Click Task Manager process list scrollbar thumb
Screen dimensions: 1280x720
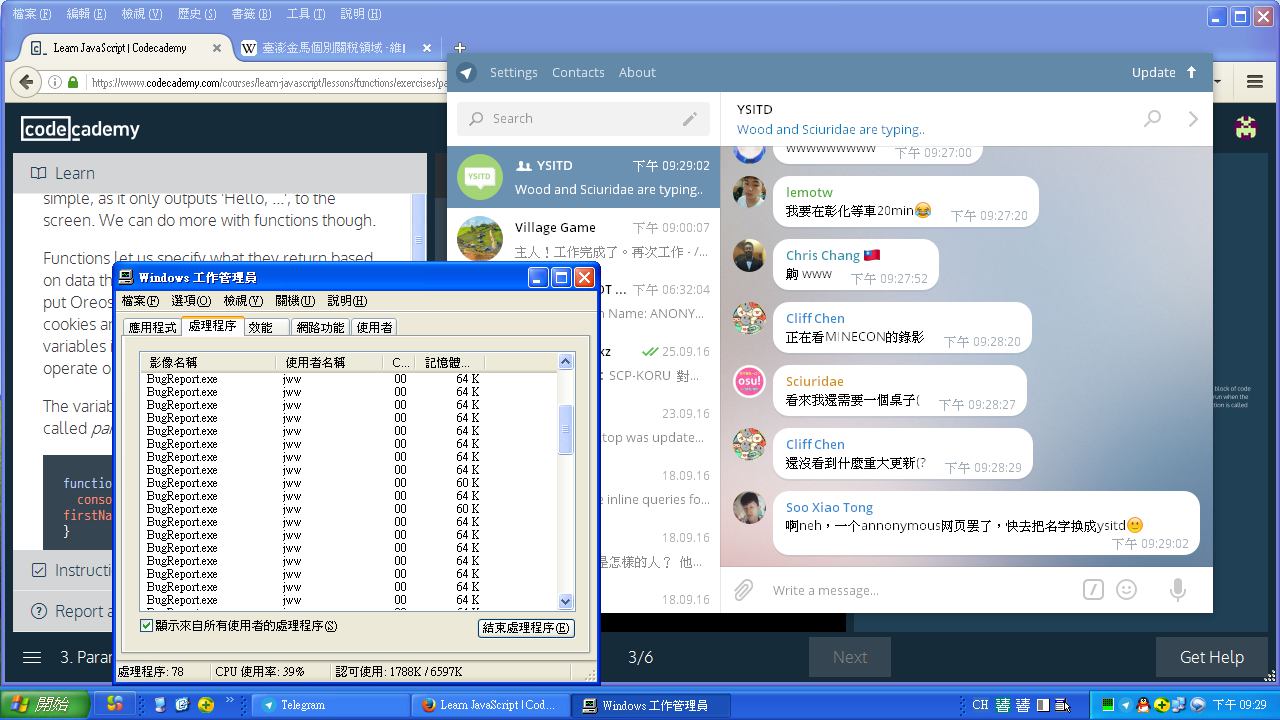565,429
